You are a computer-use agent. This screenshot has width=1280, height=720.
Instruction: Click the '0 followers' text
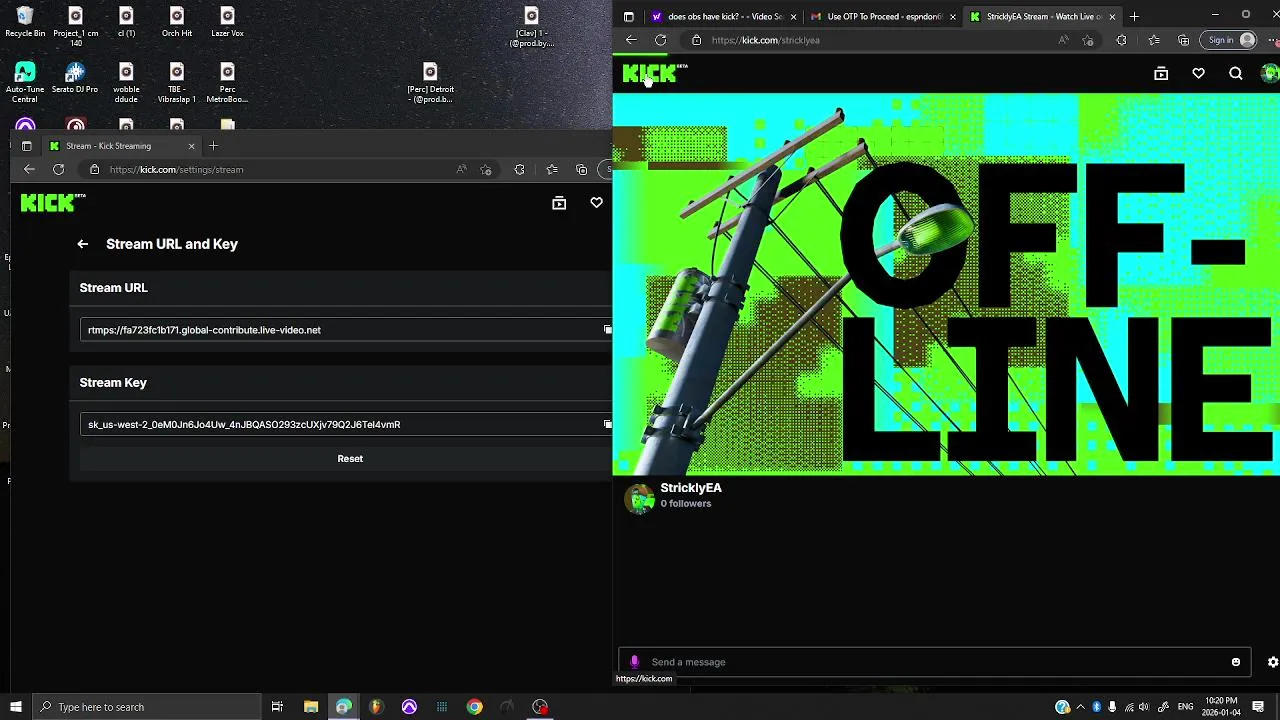click(x=686, y=504)
